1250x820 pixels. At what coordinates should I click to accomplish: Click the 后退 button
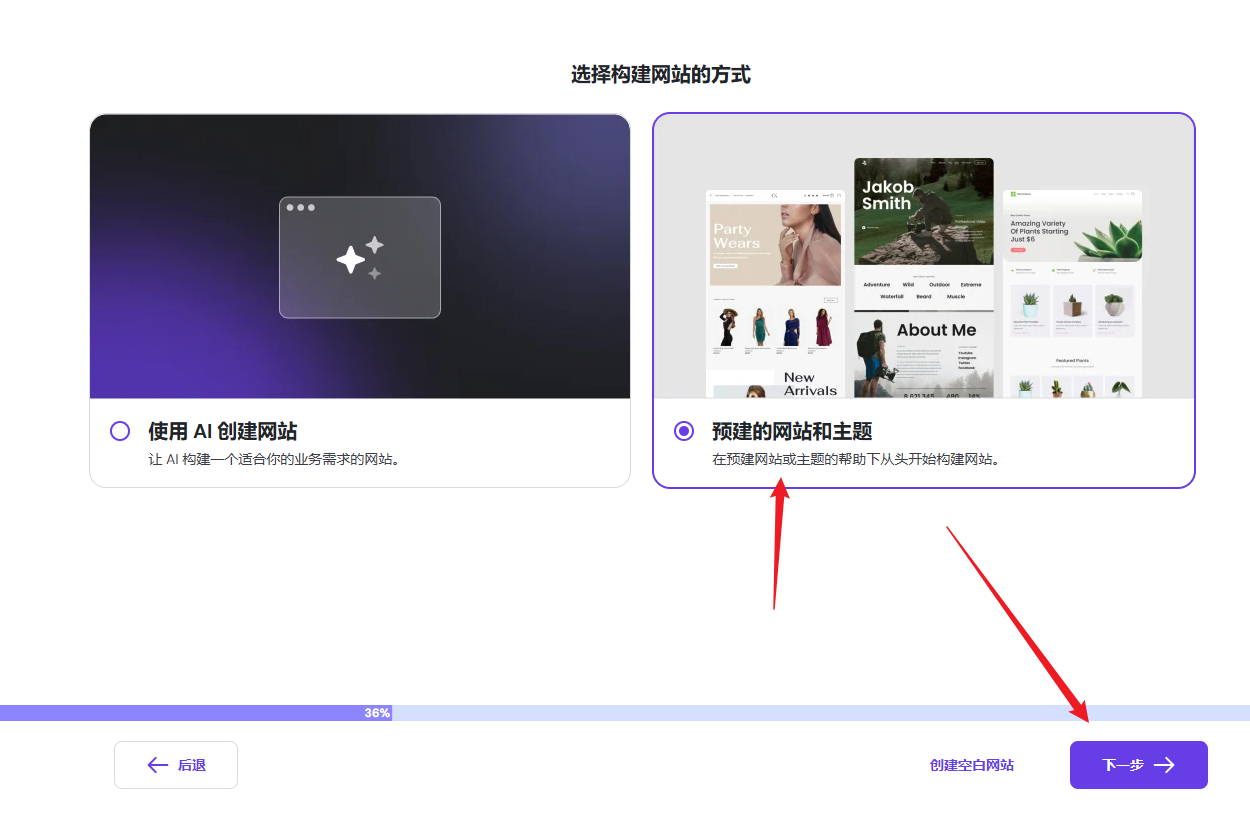pos(176,765)
